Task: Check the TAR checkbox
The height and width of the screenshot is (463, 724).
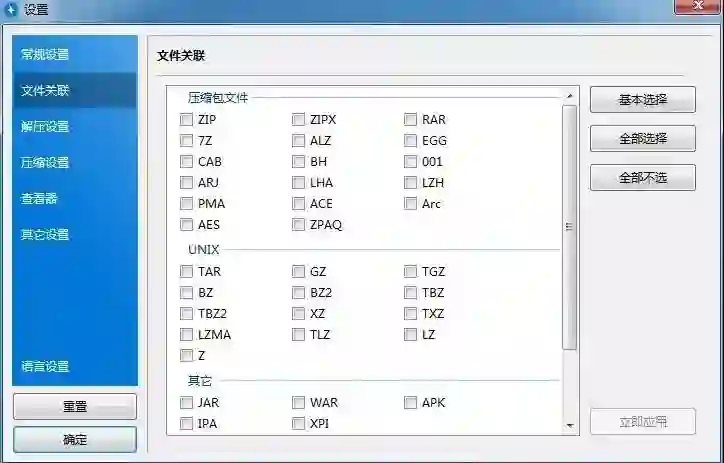Action: [186, 271]
